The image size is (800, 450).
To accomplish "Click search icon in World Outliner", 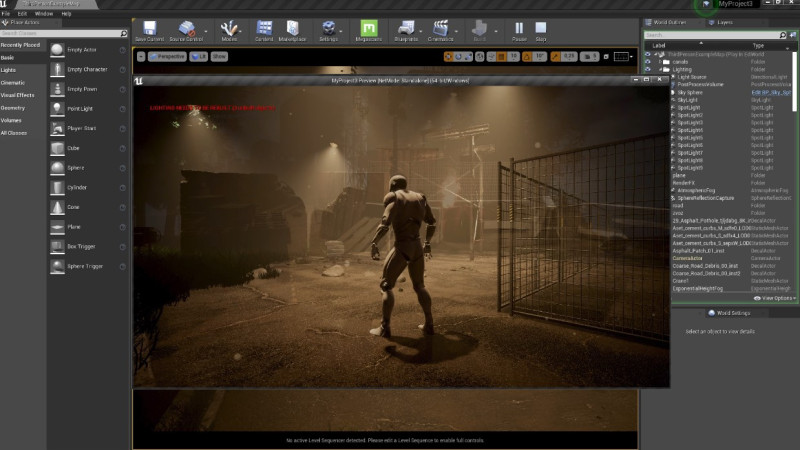I will click(x=783, y=35).
